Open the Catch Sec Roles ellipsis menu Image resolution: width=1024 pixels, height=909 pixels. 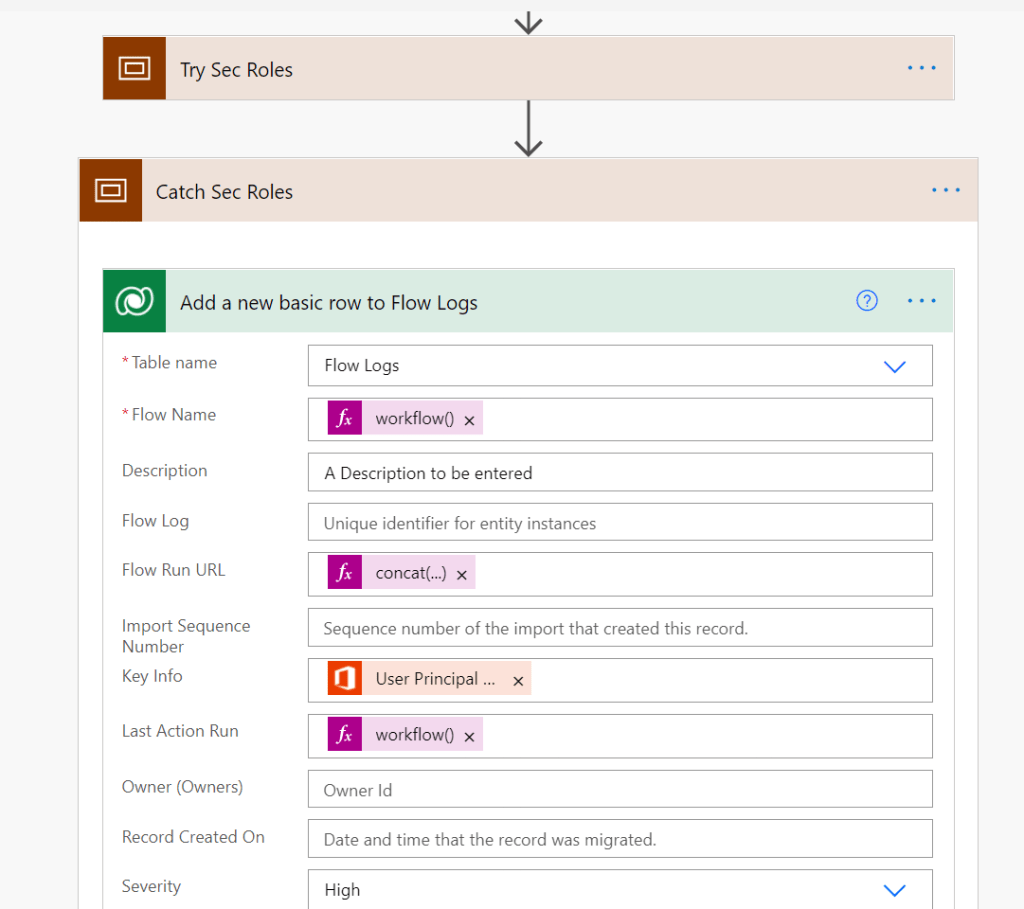click(945, 190)
